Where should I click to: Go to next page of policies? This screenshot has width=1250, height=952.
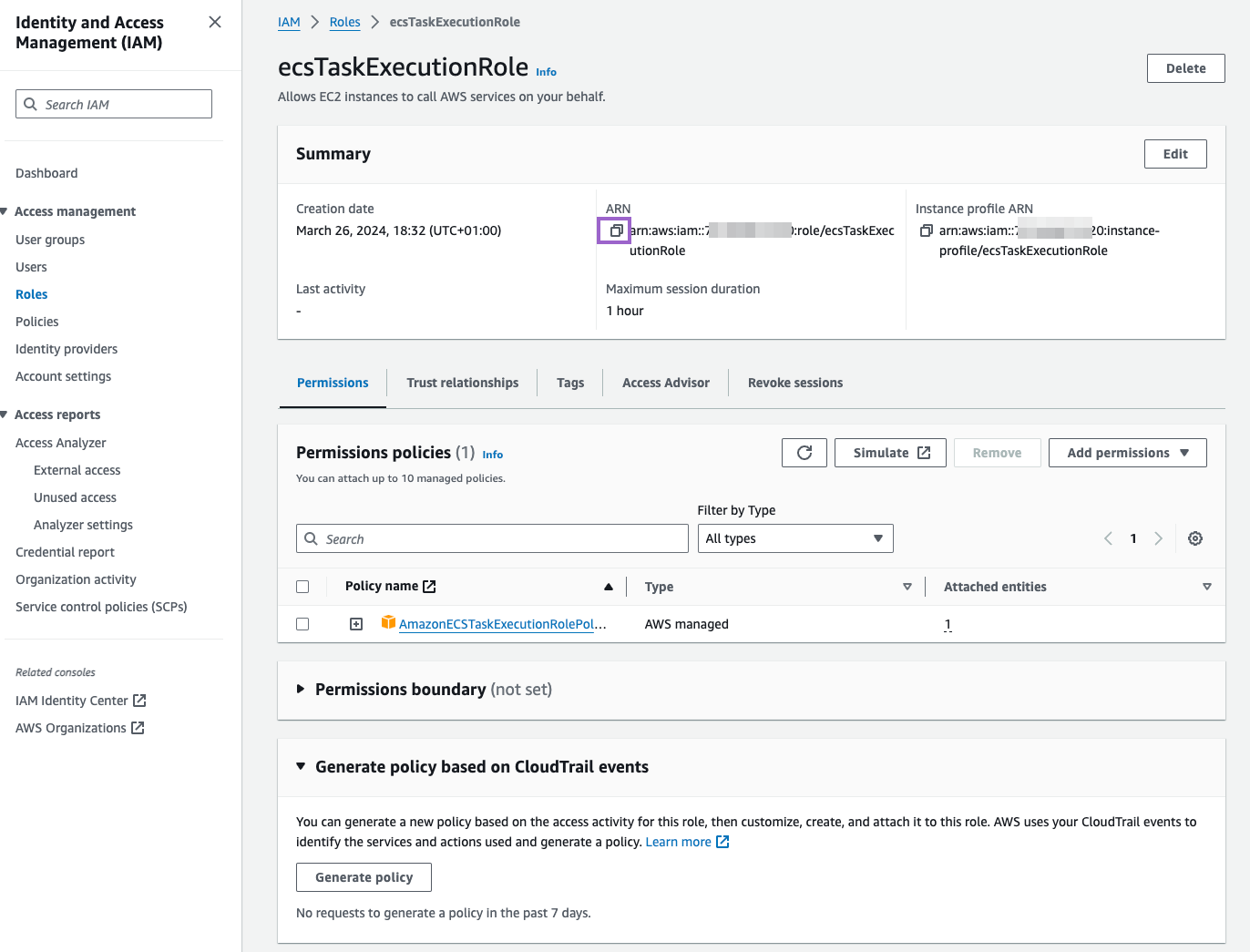tap(1158, 538)
